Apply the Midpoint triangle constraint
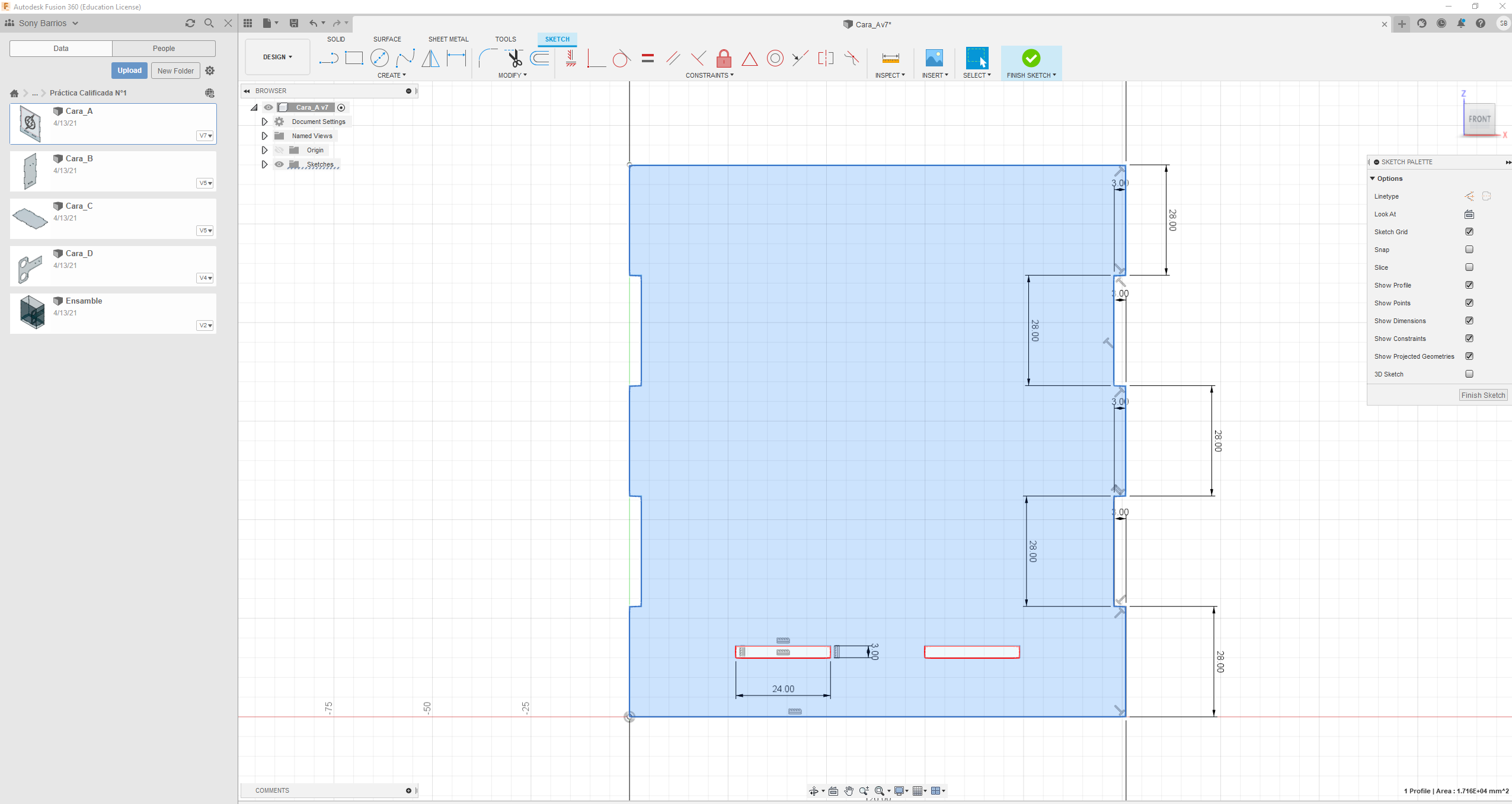 [x=749, y=59]
